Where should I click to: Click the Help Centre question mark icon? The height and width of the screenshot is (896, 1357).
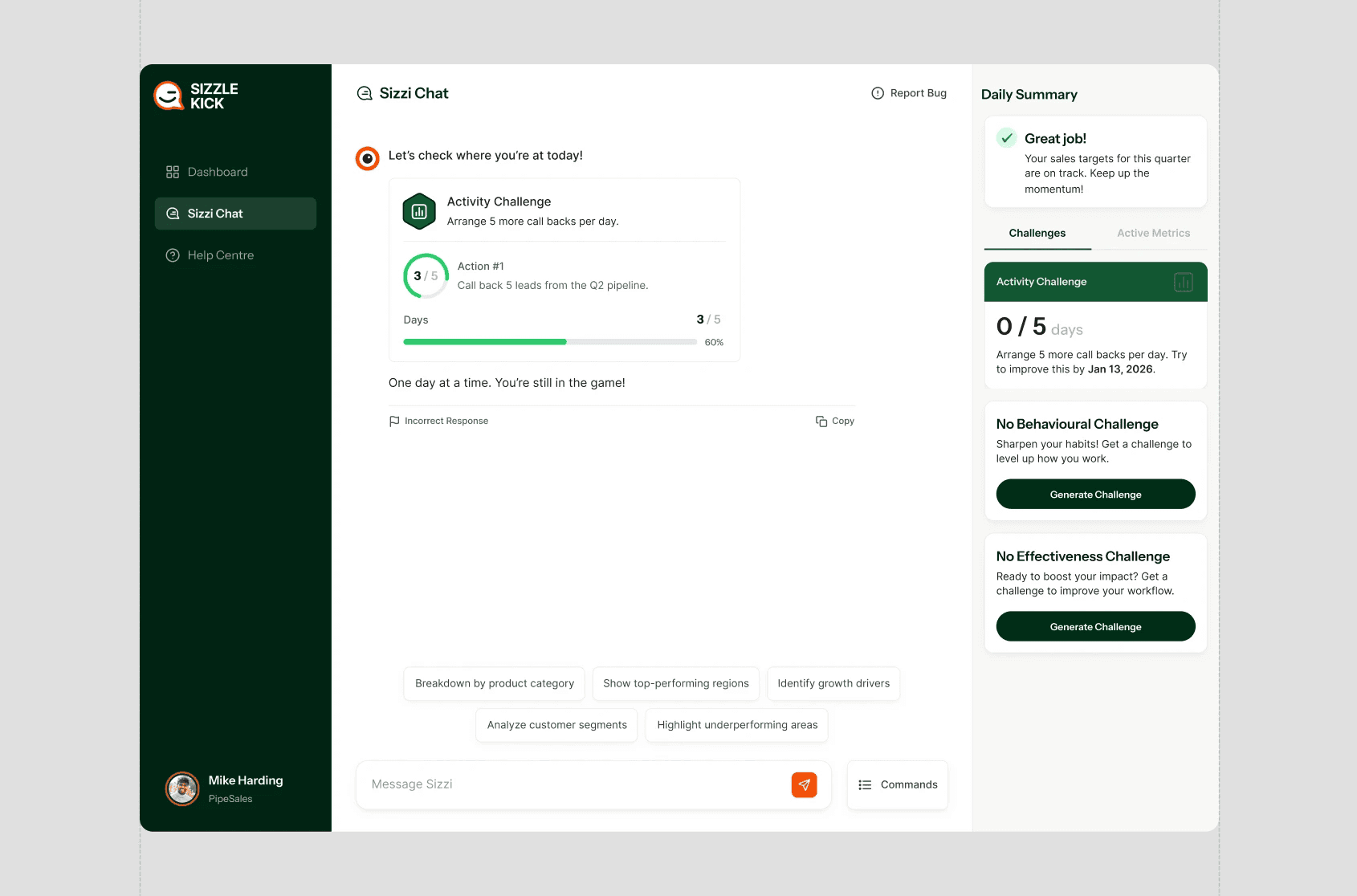(x=172, y=255)
